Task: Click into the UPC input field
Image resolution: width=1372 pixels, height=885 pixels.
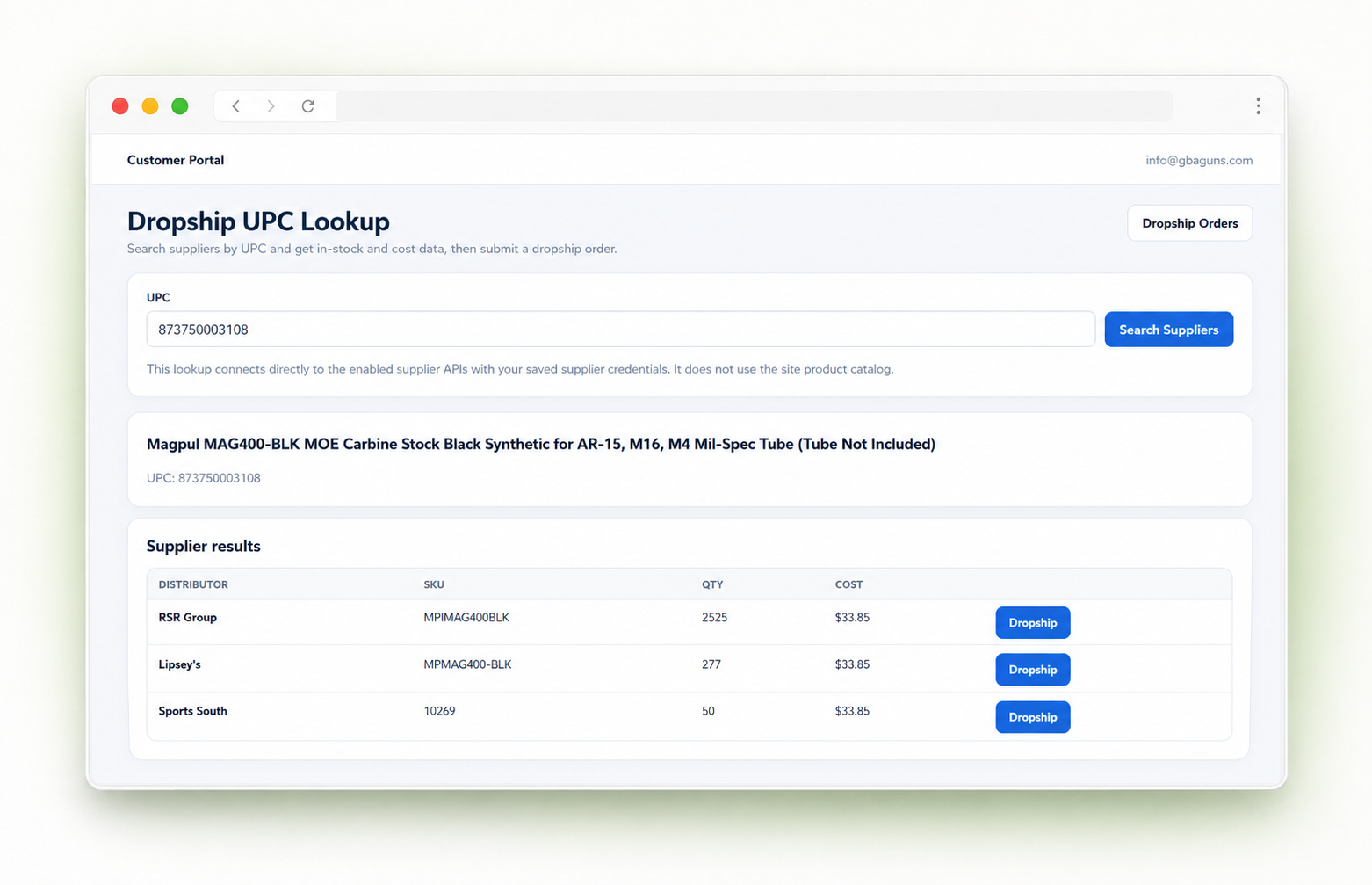Action: coord(620,330)
